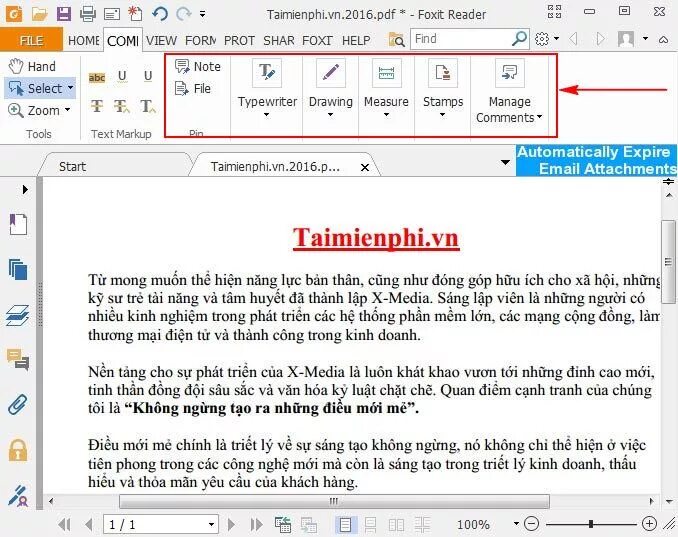Screen dimensions: 678x537
Task: Open the SHARE ribbon tab
Action: [278, 41]
